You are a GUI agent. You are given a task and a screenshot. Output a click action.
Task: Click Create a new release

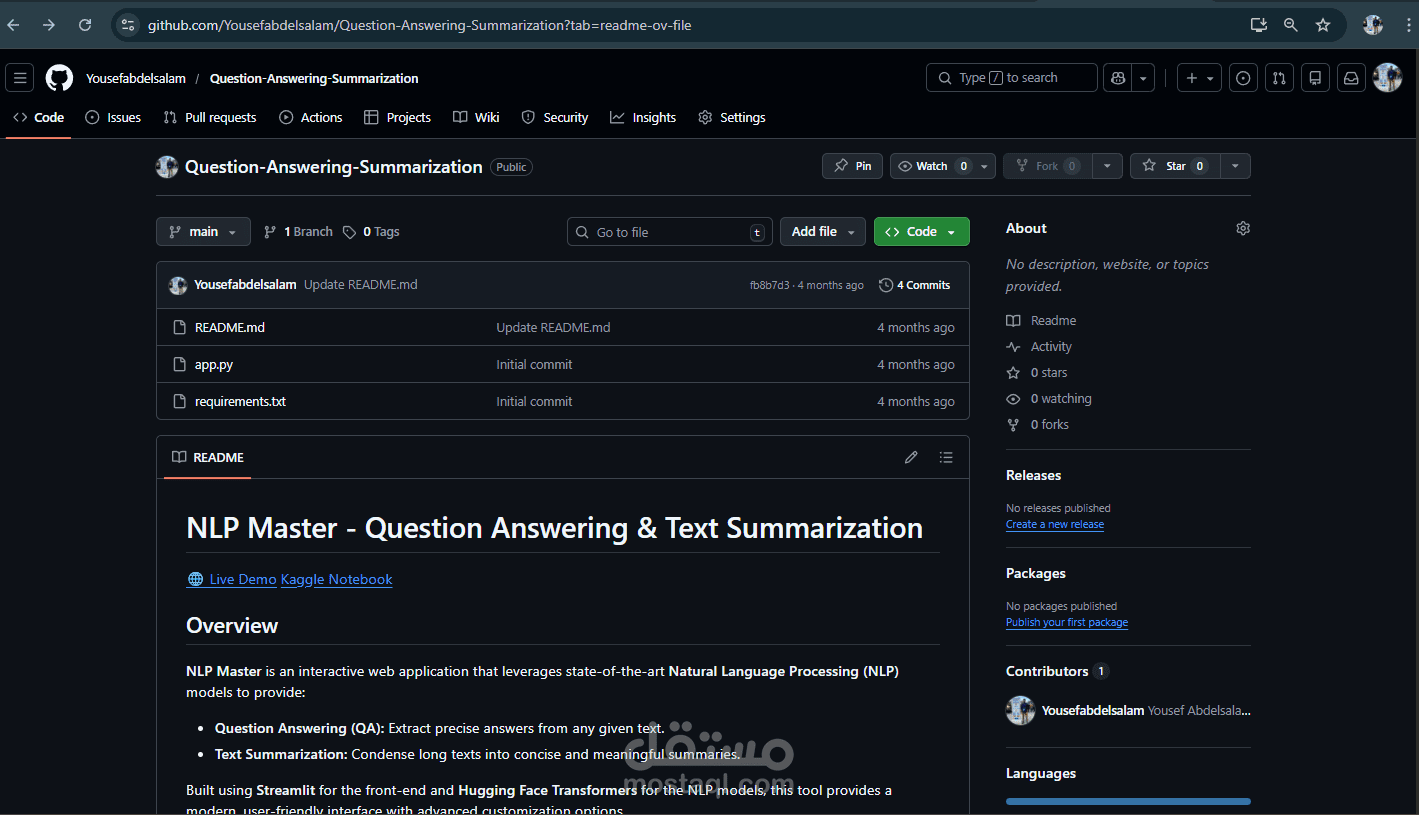coord(1055,524)
